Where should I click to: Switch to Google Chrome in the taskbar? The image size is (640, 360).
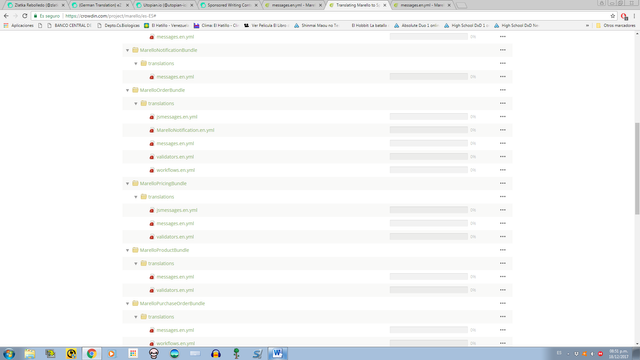[91, 353]
